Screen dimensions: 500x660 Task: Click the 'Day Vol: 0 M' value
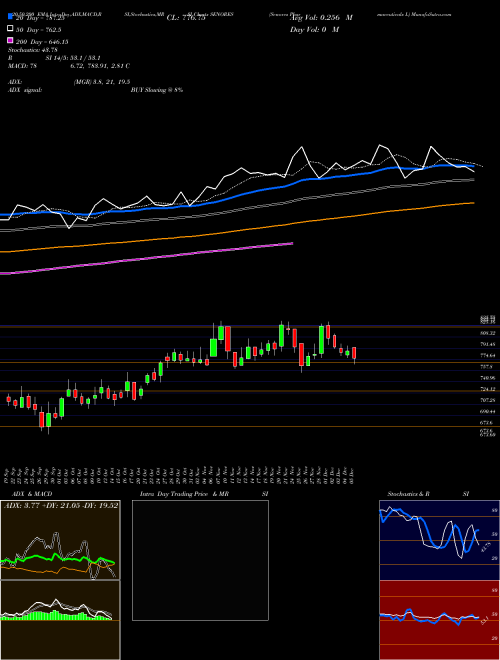point(314,30)
